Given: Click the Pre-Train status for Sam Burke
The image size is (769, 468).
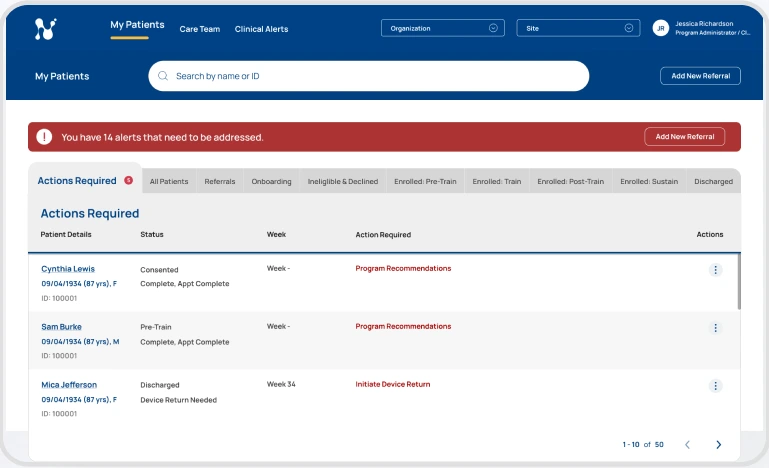Looking at the screenshot, I should (155, 327).
